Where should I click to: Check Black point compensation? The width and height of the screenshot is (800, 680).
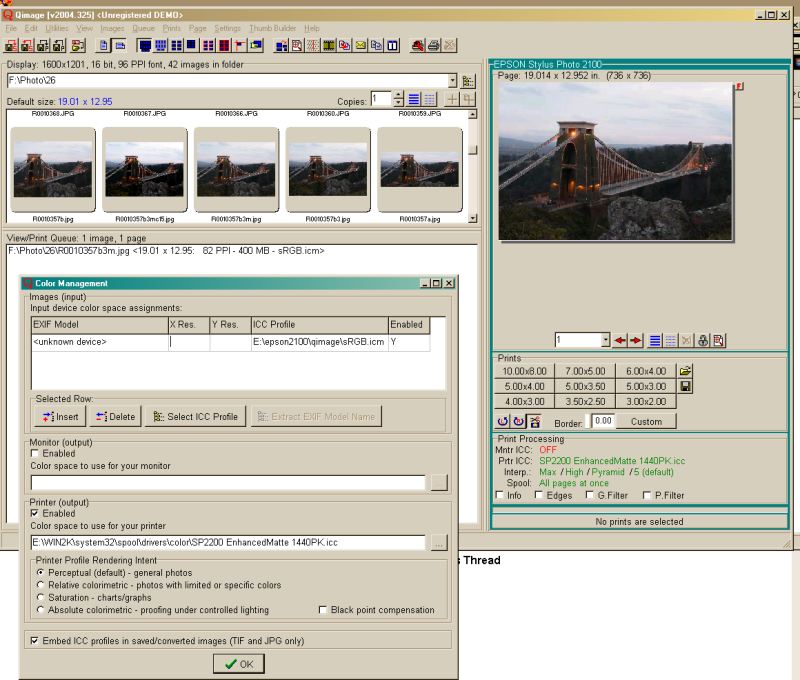(323, 610)
